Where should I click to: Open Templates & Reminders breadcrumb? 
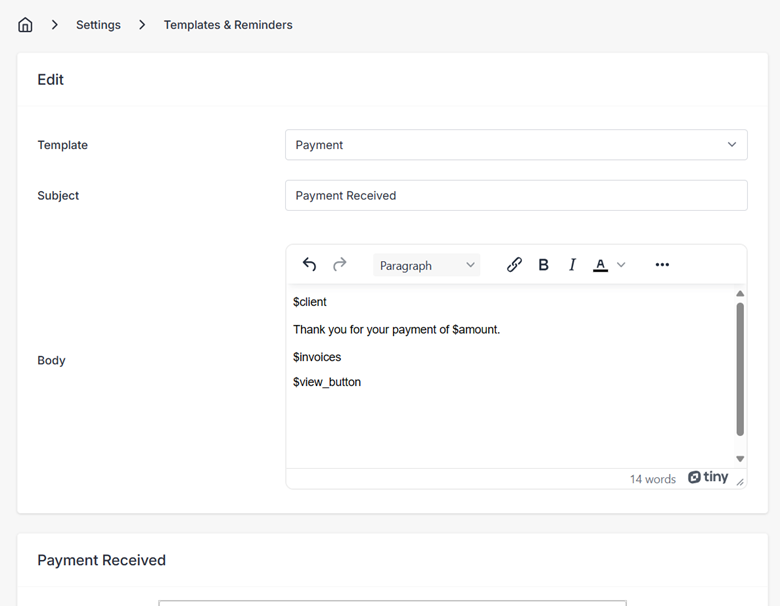(x=228, y=25)
